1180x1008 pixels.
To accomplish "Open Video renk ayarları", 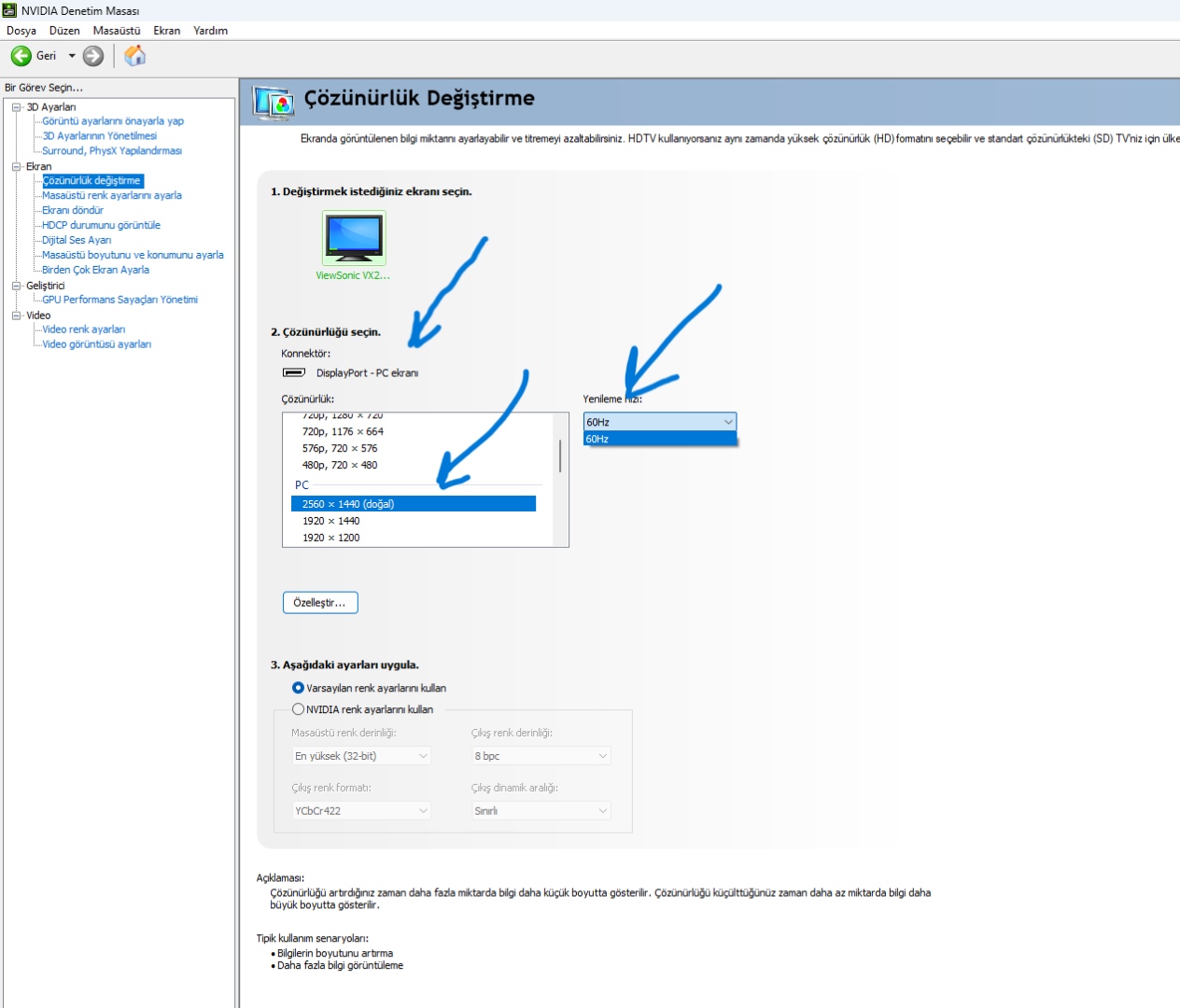I will click(84, 330).
